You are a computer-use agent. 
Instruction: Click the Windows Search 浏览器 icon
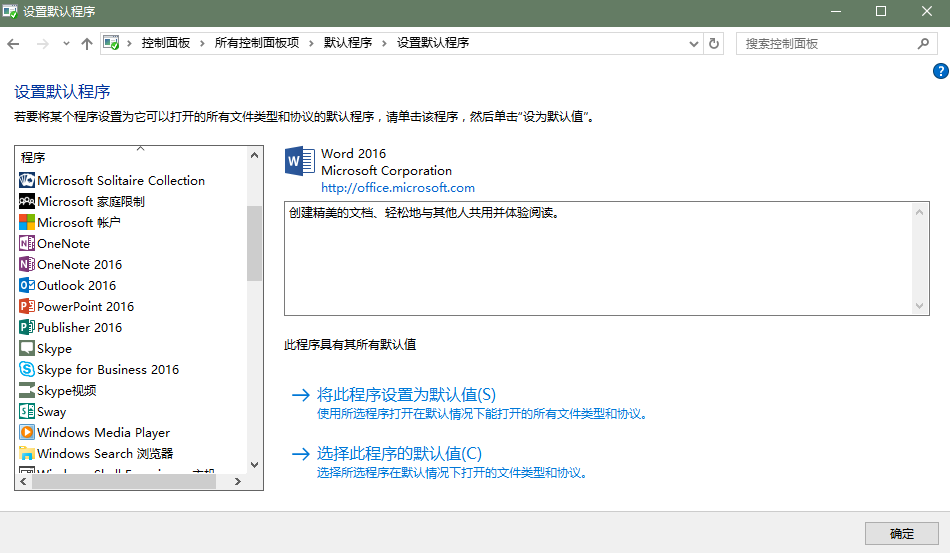tap(27, 454)
